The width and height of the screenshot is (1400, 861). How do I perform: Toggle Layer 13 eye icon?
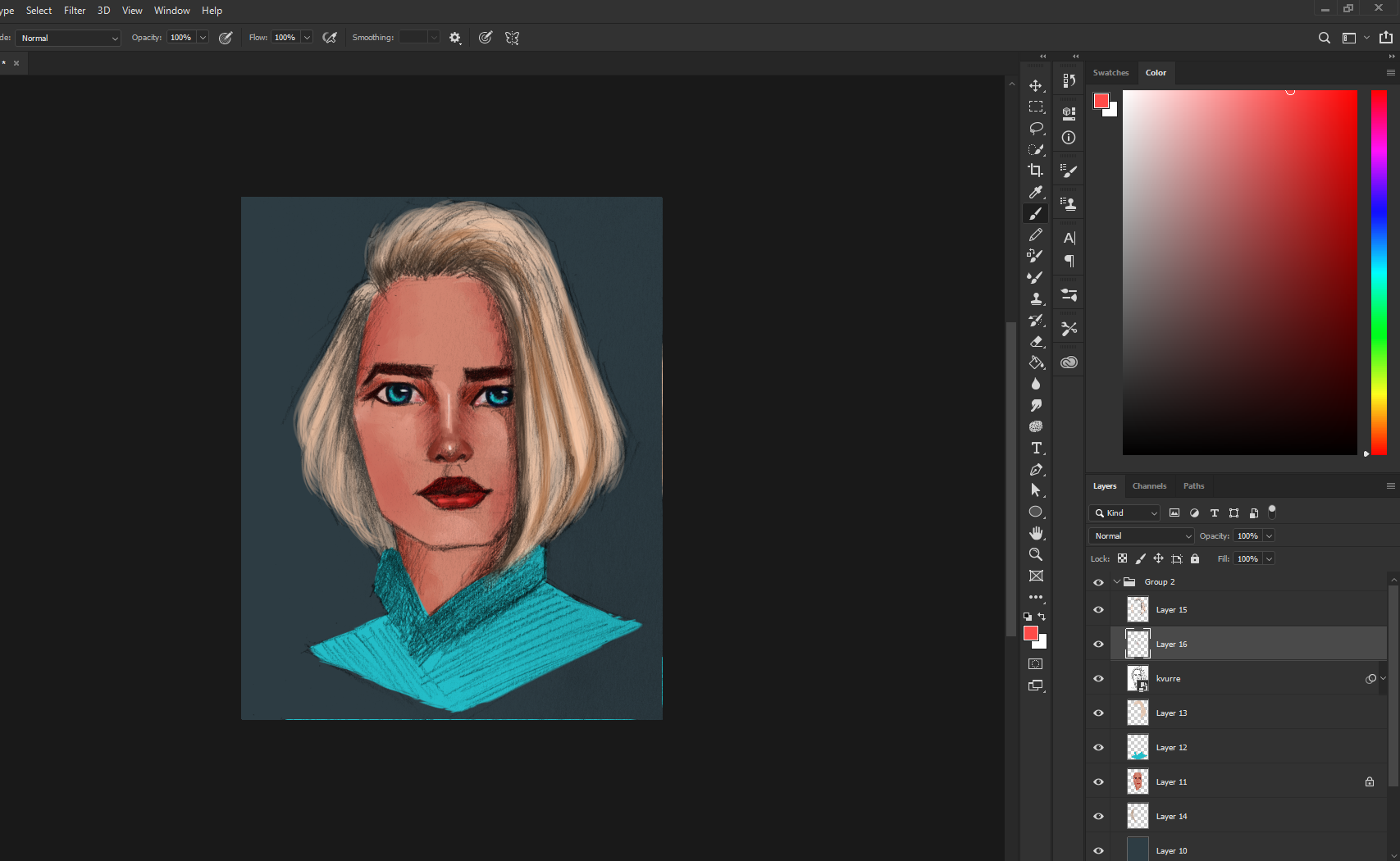click(x=1098, y=713)
